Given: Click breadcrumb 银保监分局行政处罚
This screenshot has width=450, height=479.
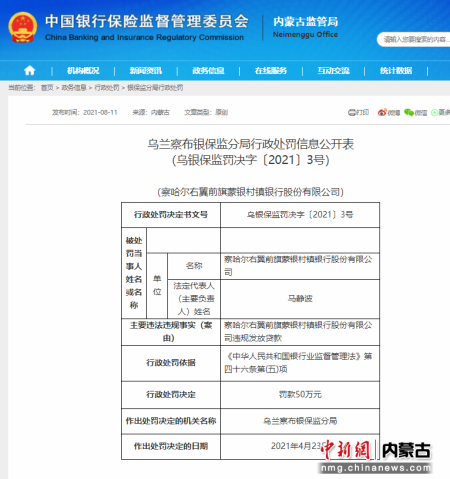Looking at the screenshot, I should (x=155, y=88).
